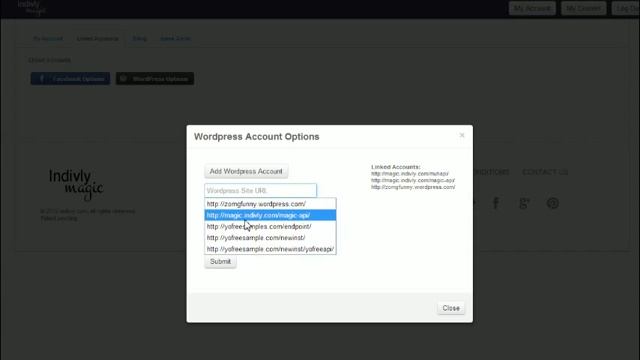Select the zomgfunny.wordpress.com suggestion in the dropdown
The height and width of the screenshot is (360, 640).
pos(270,204)
